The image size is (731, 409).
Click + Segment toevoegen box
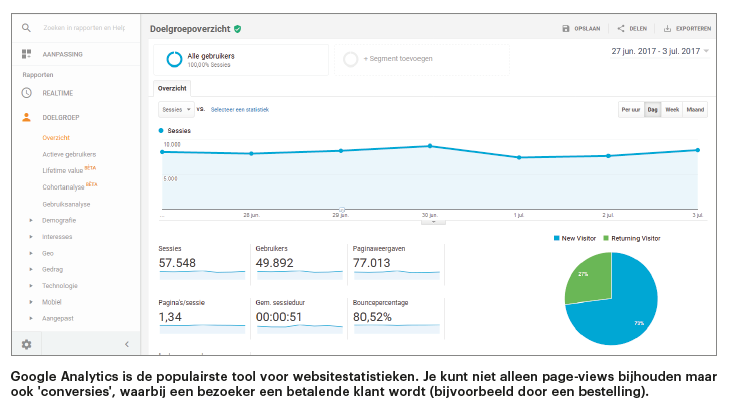click(421, 60)
